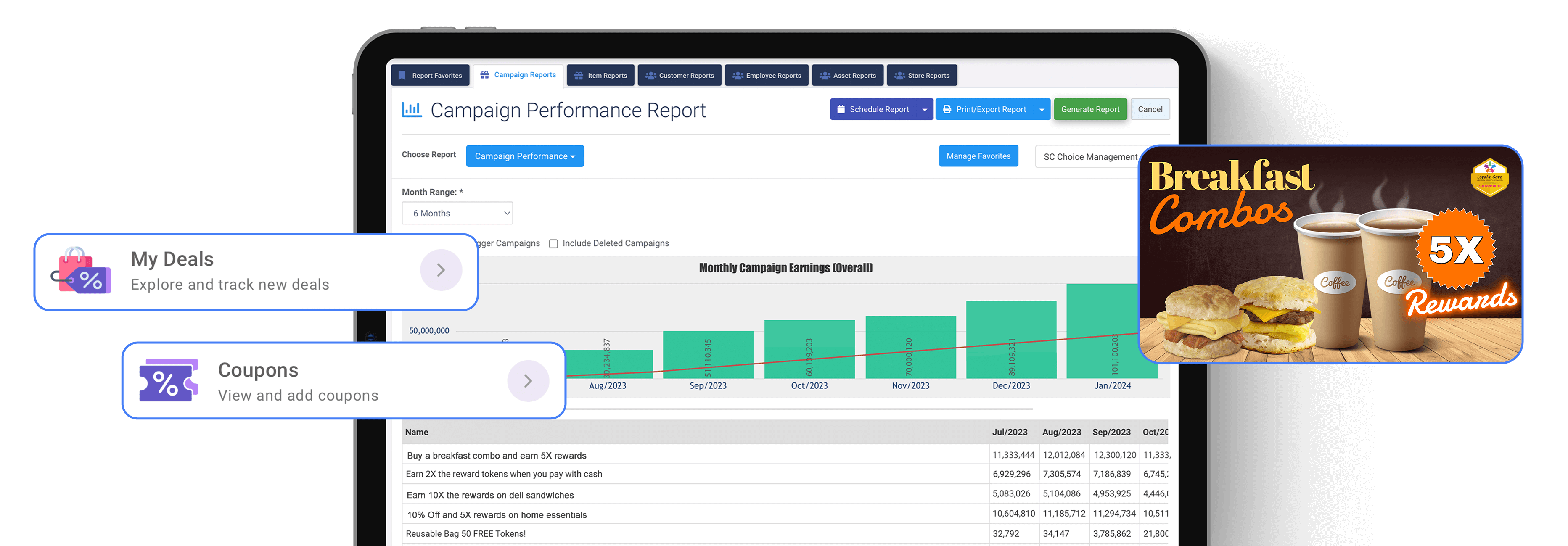The image size is (1568, 546).
Task: Click the Aug/2023 earnings bar
Action: point(609,364)
